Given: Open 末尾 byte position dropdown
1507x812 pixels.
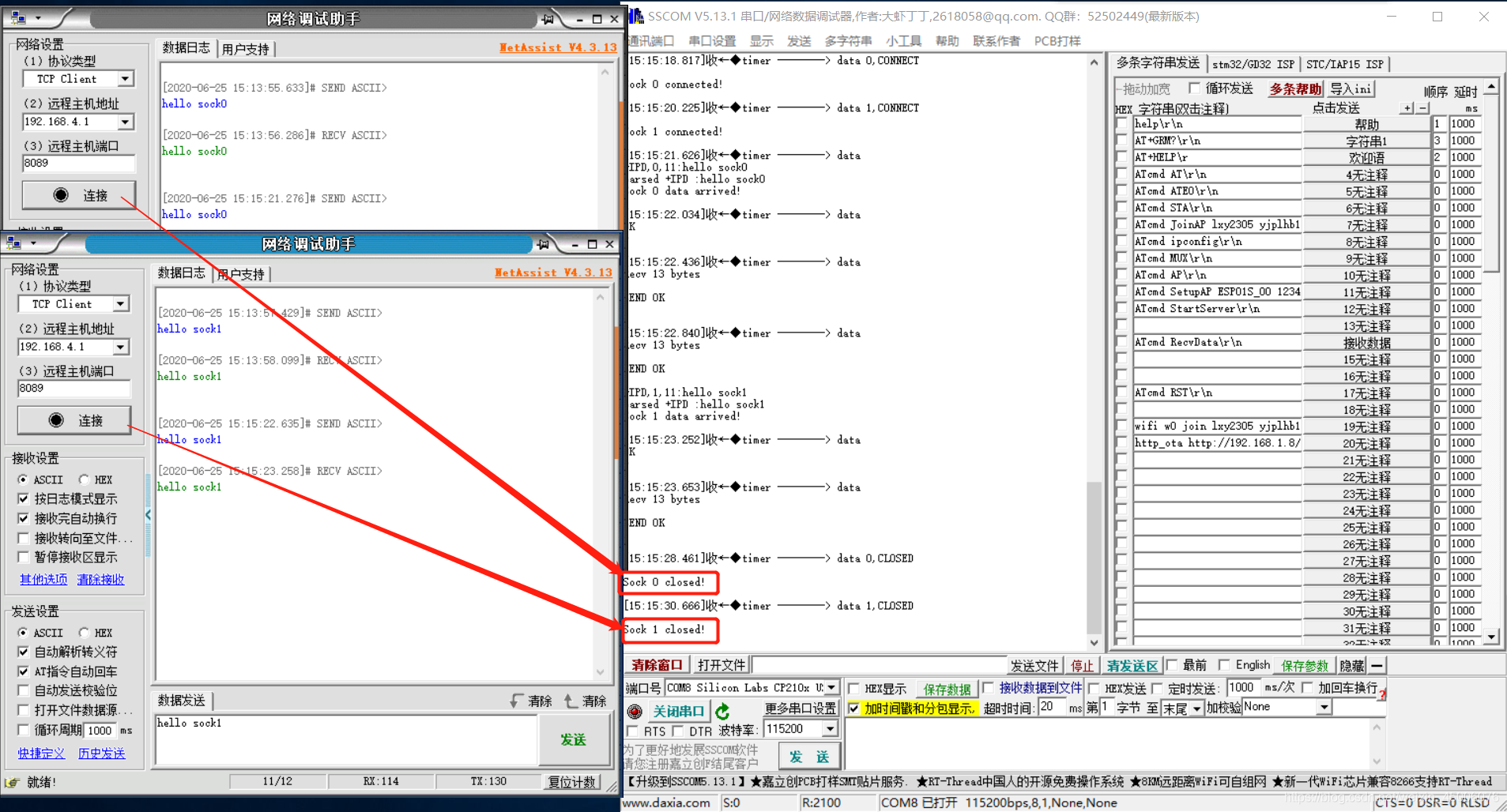Looking at the screenshot, I should [x=1196, y=709].
